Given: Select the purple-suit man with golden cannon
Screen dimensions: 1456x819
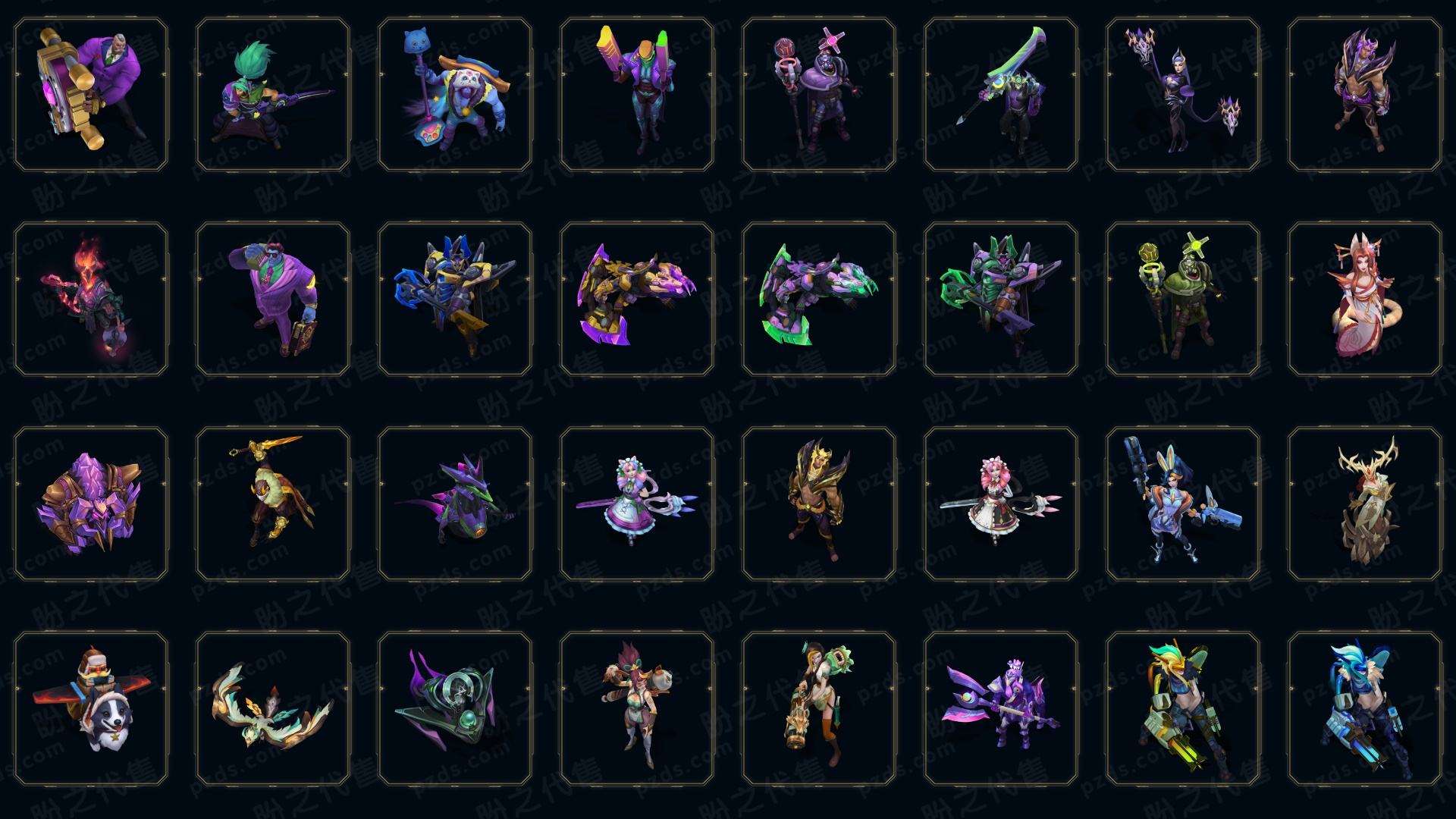Looking at the screenshot, I should (x=91, y=94).
